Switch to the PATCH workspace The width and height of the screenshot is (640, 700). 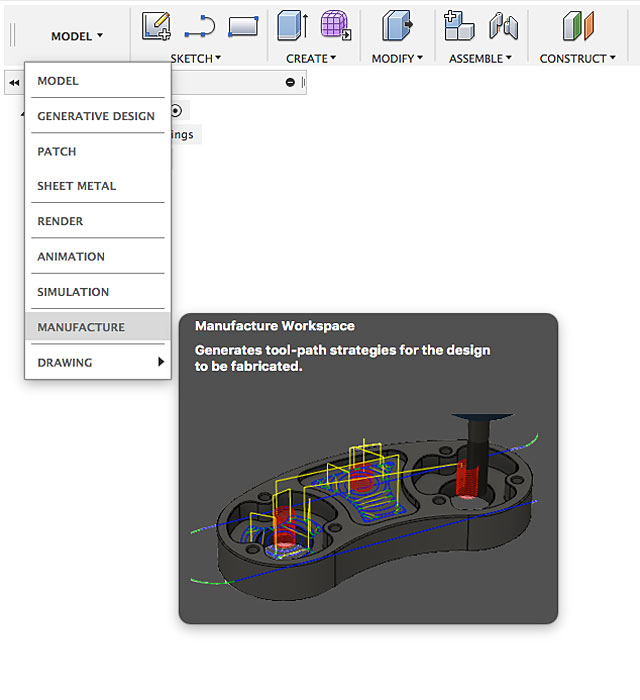(98, 151)
